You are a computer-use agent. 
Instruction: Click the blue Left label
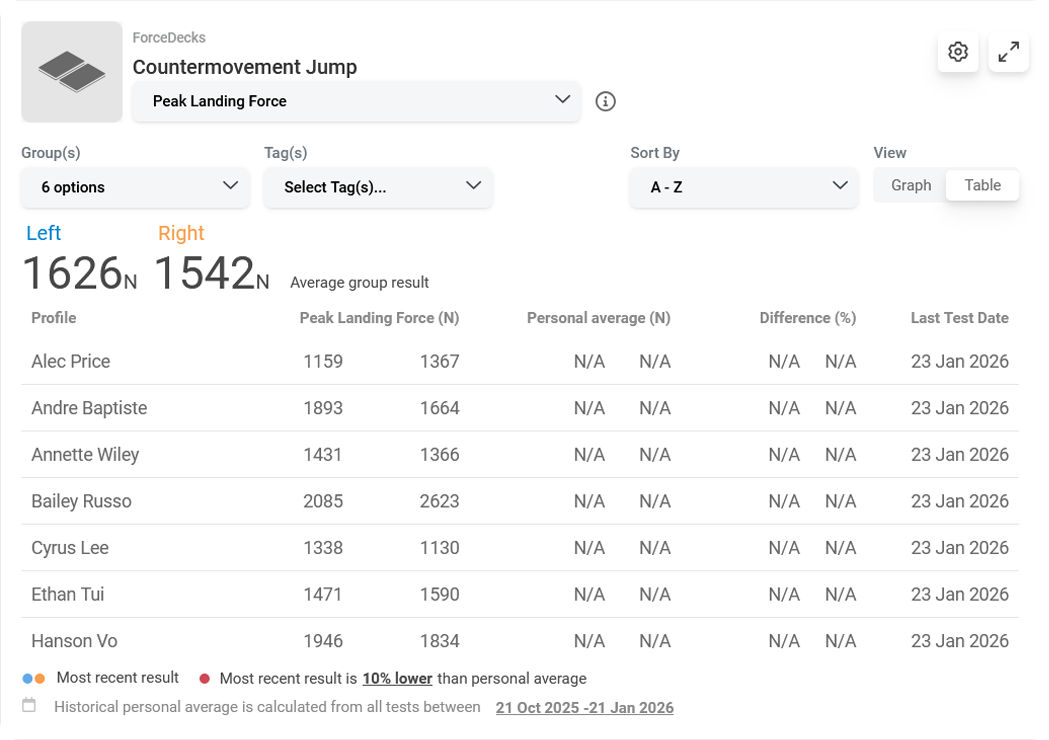(x=43, y=233)
